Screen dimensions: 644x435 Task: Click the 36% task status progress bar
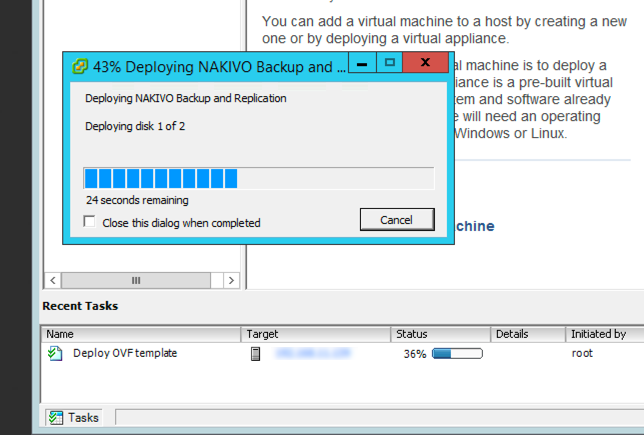[x=458, y=354]
